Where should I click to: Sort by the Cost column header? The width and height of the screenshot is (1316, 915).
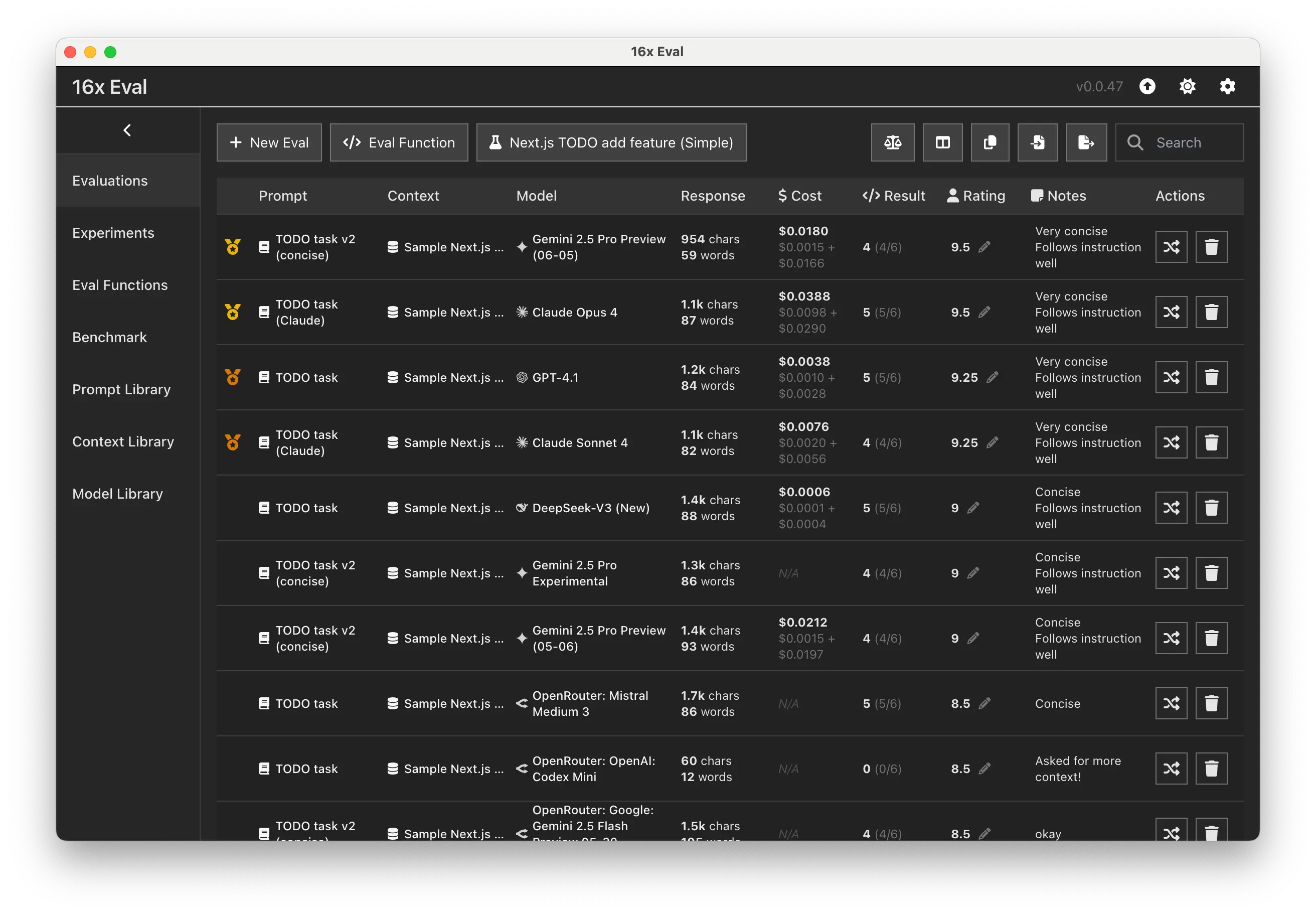pos(799,196)
